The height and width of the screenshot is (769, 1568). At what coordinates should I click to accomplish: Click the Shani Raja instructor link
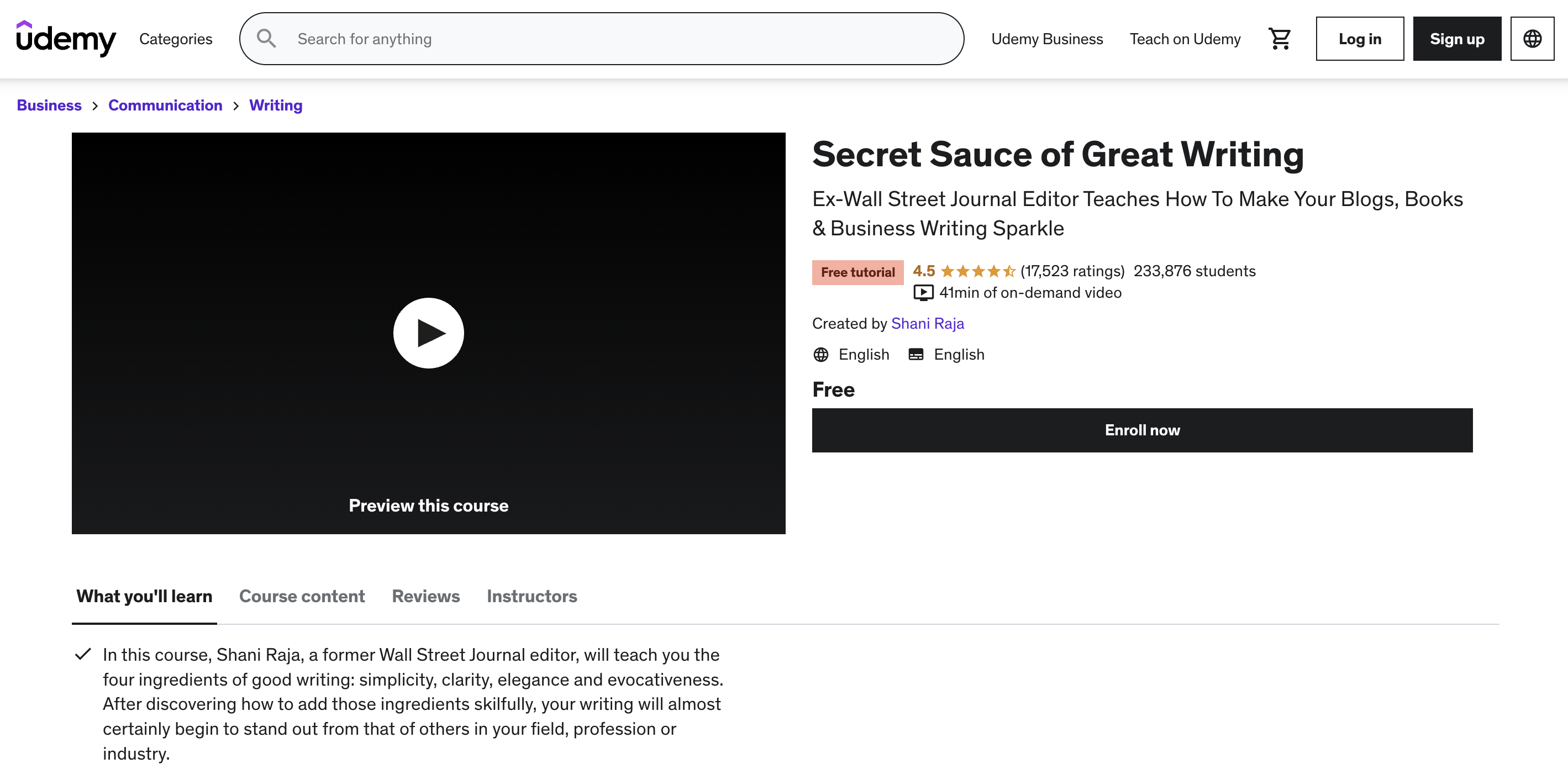coord(927,323)
